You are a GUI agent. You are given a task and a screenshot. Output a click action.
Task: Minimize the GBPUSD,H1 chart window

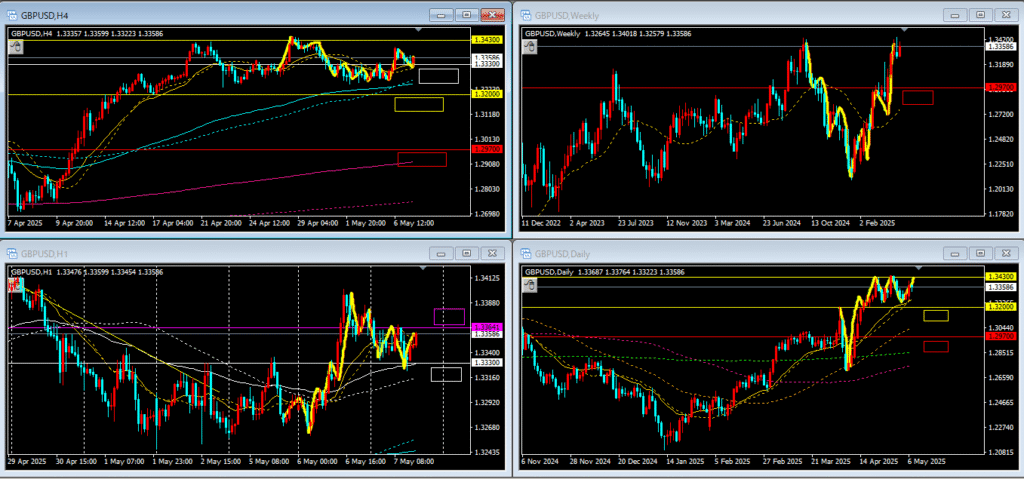pyautogui.click(x=443, y=252)
